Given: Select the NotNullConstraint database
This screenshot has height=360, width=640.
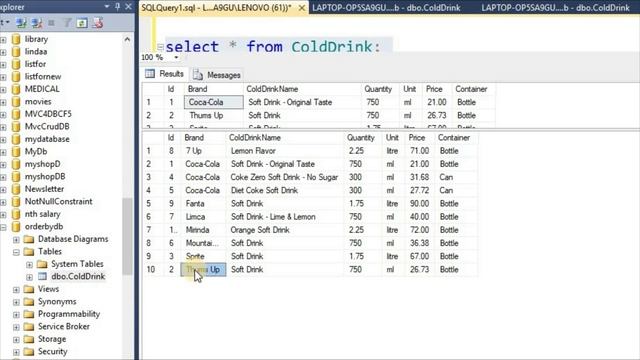Looking at the screenshot, I should 58,202.
